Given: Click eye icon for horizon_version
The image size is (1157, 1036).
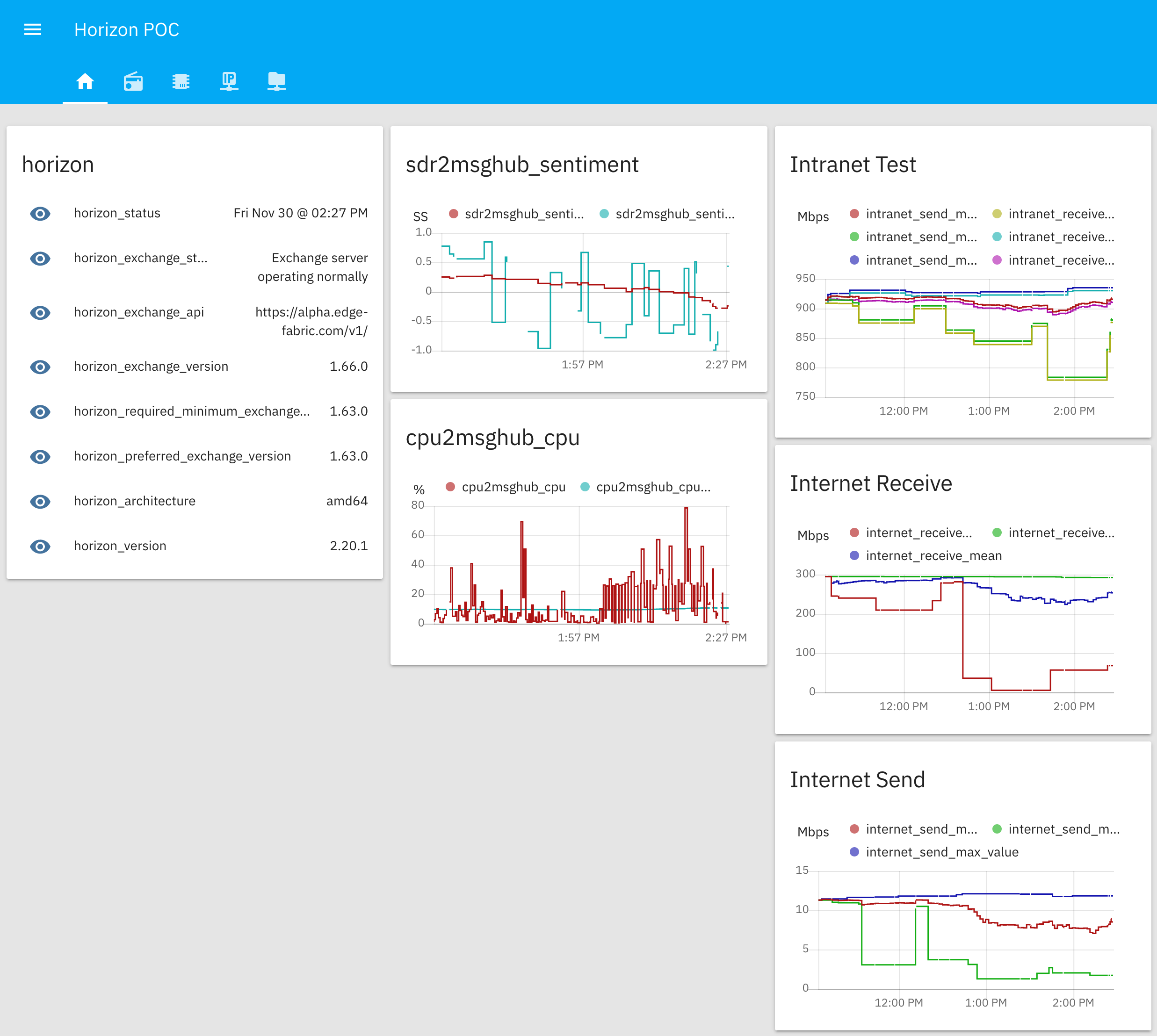Looking at the screenshot, I should [40, 547].
